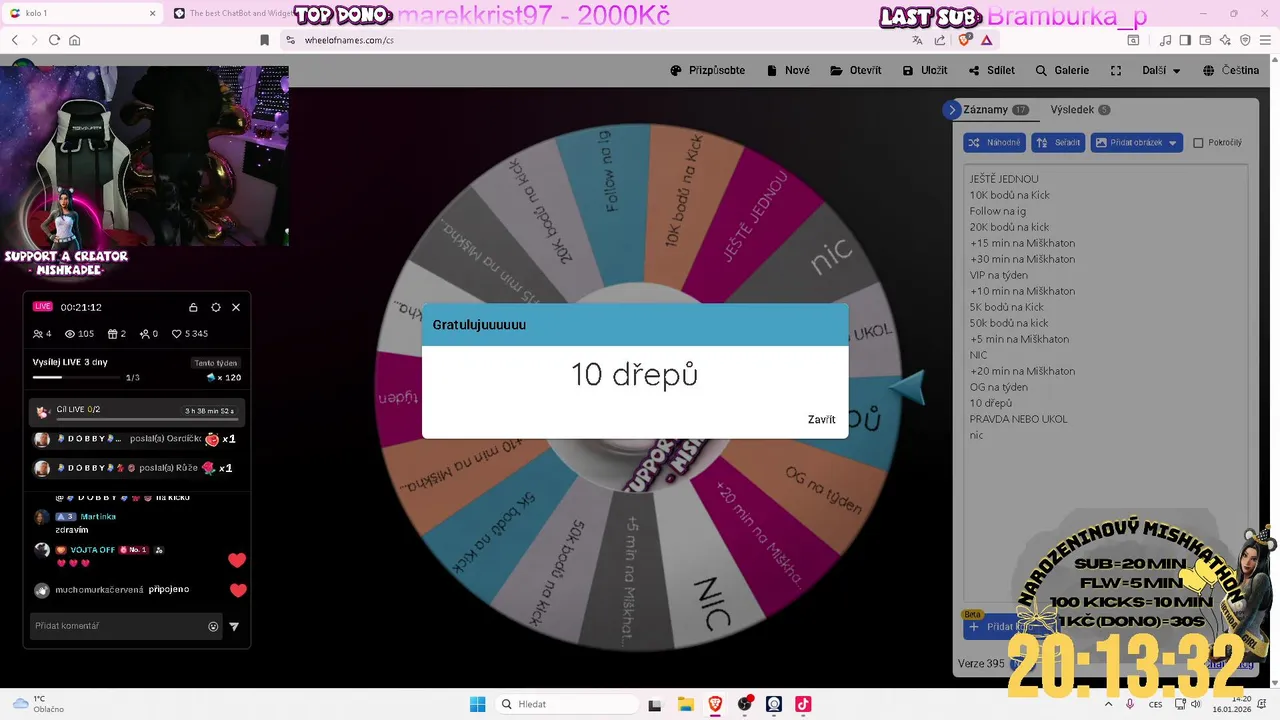This screenshot has width=1280, height=720.
Task: Click Otevřít to open a wheel
Action: [856, 71]
